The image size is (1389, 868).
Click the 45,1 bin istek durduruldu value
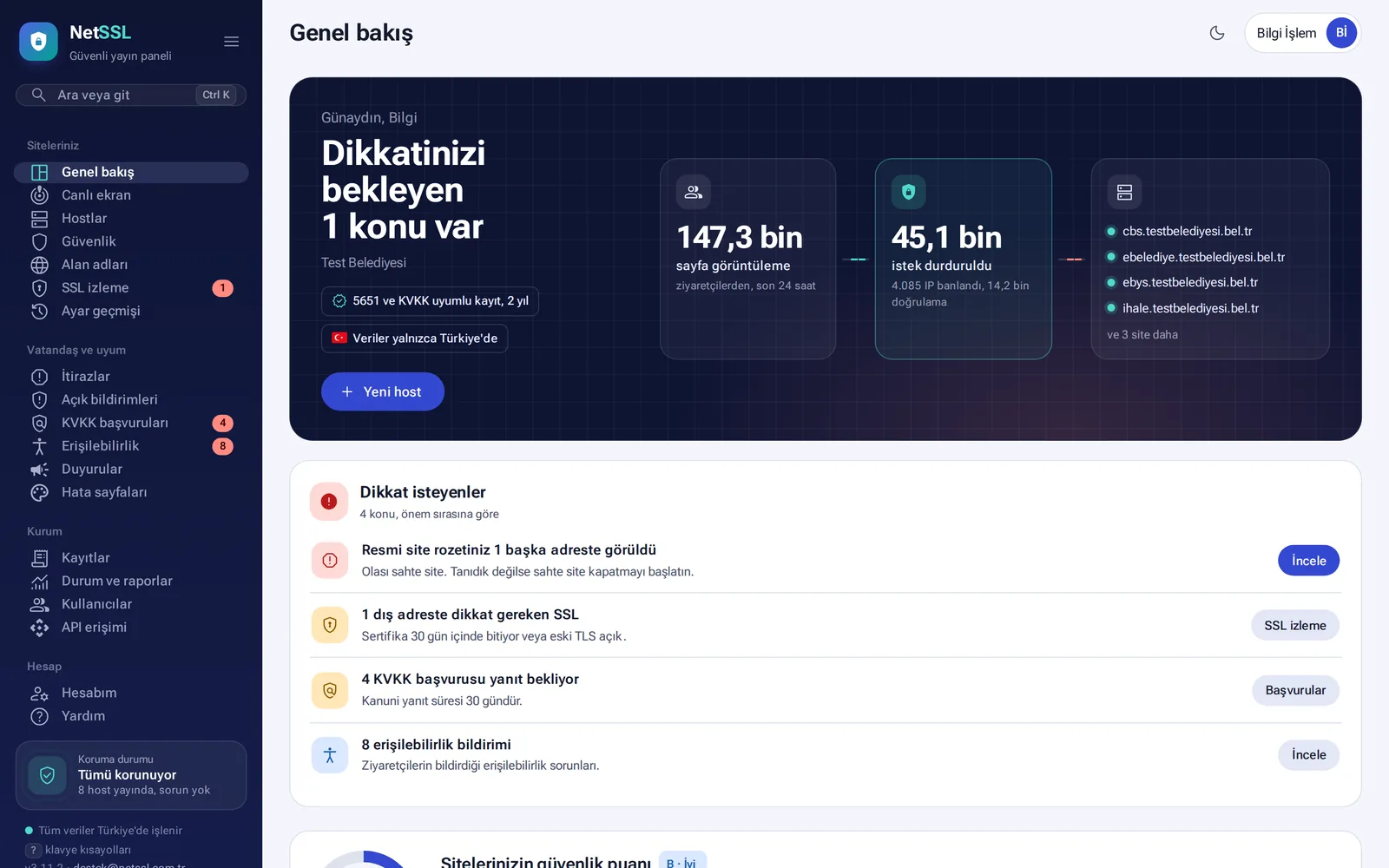coord(946,237)
